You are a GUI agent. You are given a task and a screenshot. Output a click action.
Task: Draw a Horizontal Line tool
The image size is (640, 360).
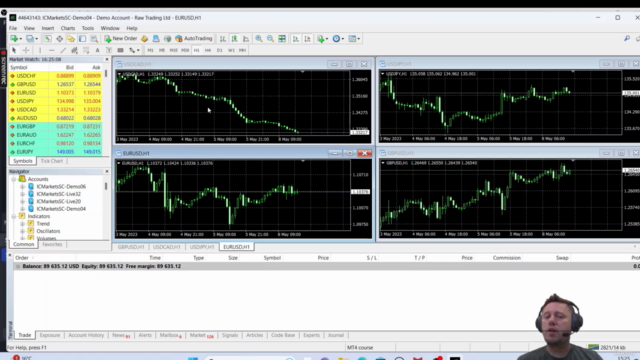click(x=51, y=50)
